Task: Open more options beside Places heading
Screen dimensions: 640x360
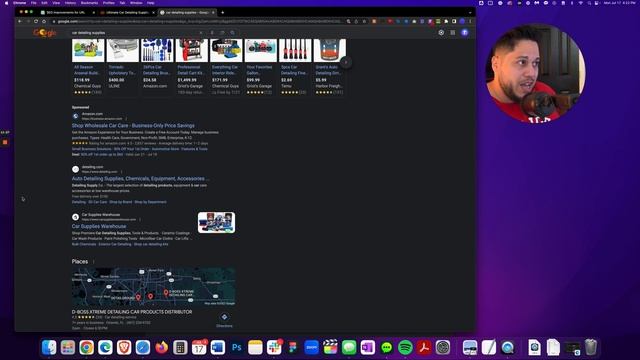Action: click(x=93, y=262)
